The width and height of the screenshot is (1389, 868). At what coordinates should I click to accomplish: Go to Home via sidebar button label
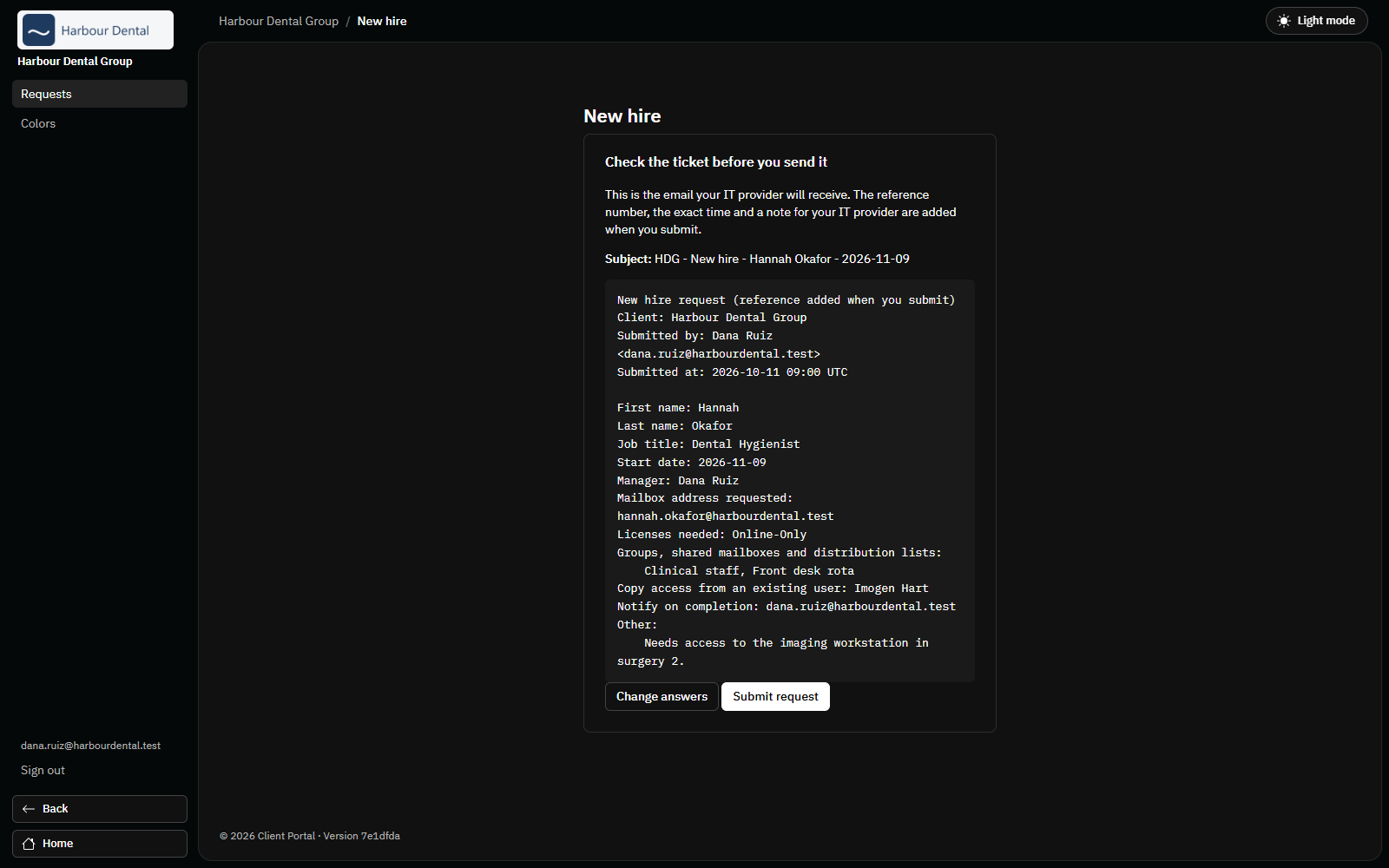point(58,844)
